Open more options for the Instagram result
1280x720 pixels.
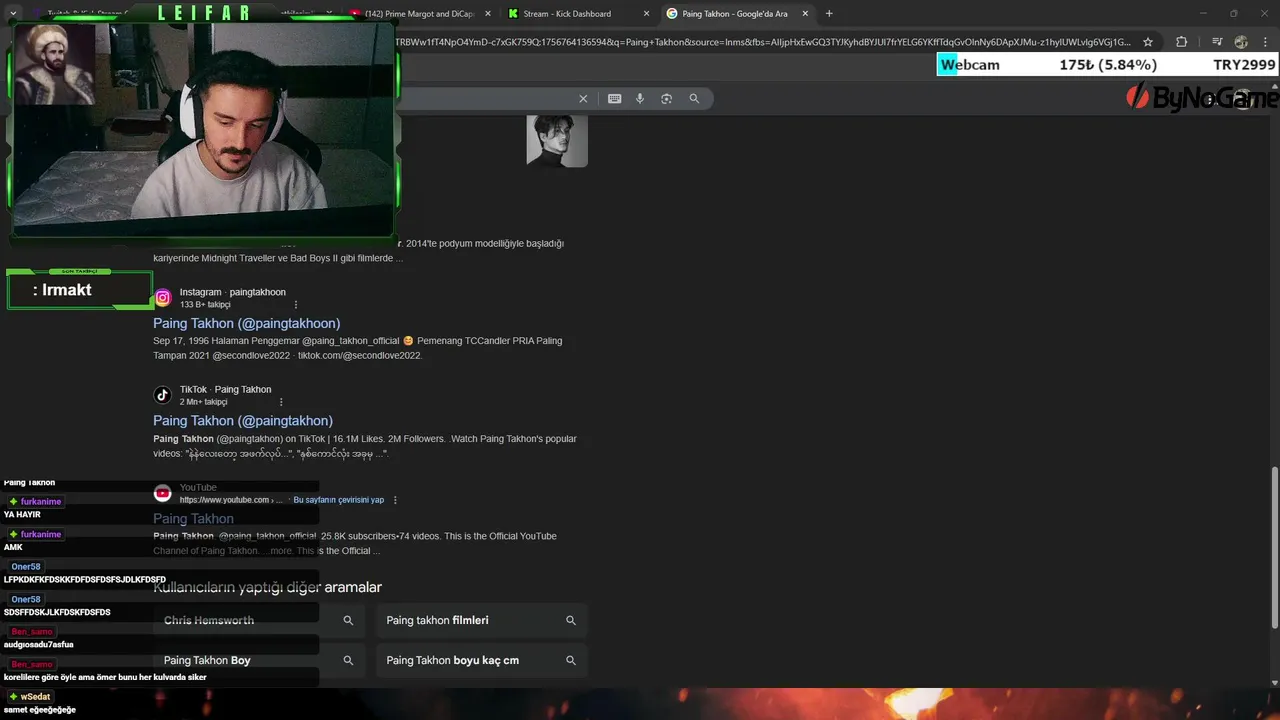pos(296,305)
